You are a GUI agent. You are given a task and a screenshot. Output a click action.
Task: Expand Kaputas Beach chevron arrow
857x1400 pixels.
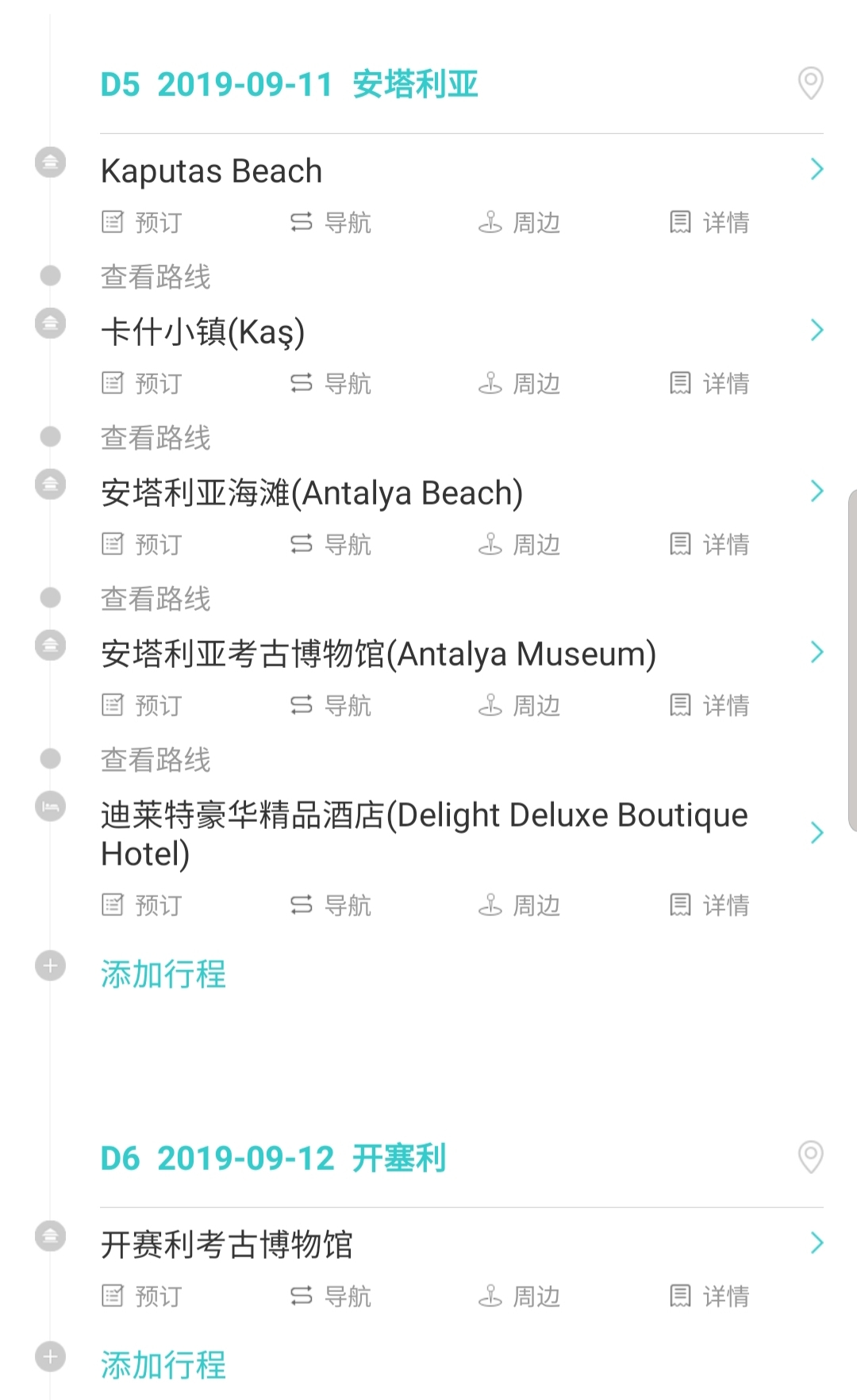pos(817,169)
